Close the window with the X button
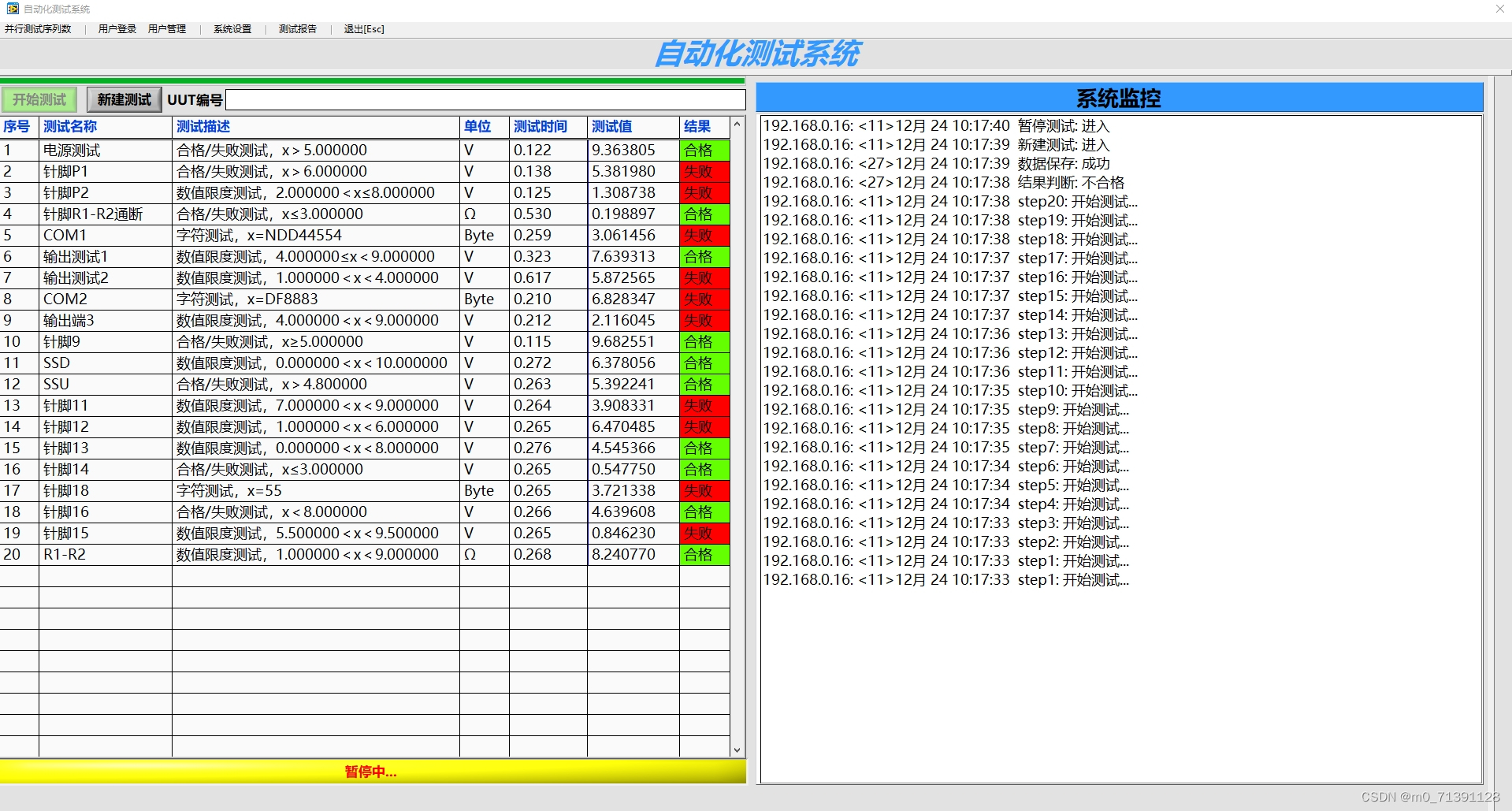Image resolution: width=1512 pixels, height=811 pixels. click(x=1499, y=9)
